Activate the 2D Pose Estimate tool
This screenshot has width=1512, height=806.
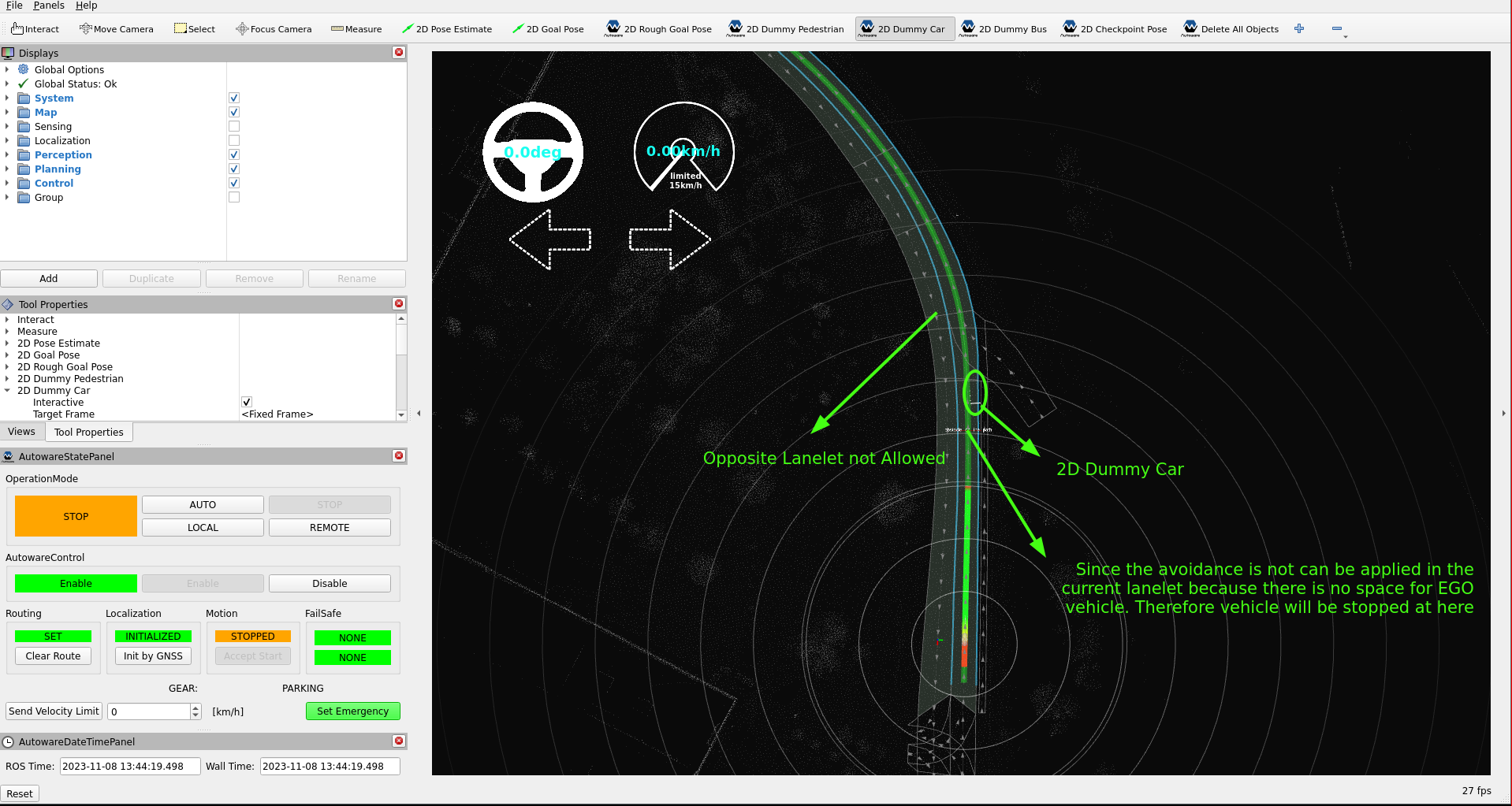point(446,29)
